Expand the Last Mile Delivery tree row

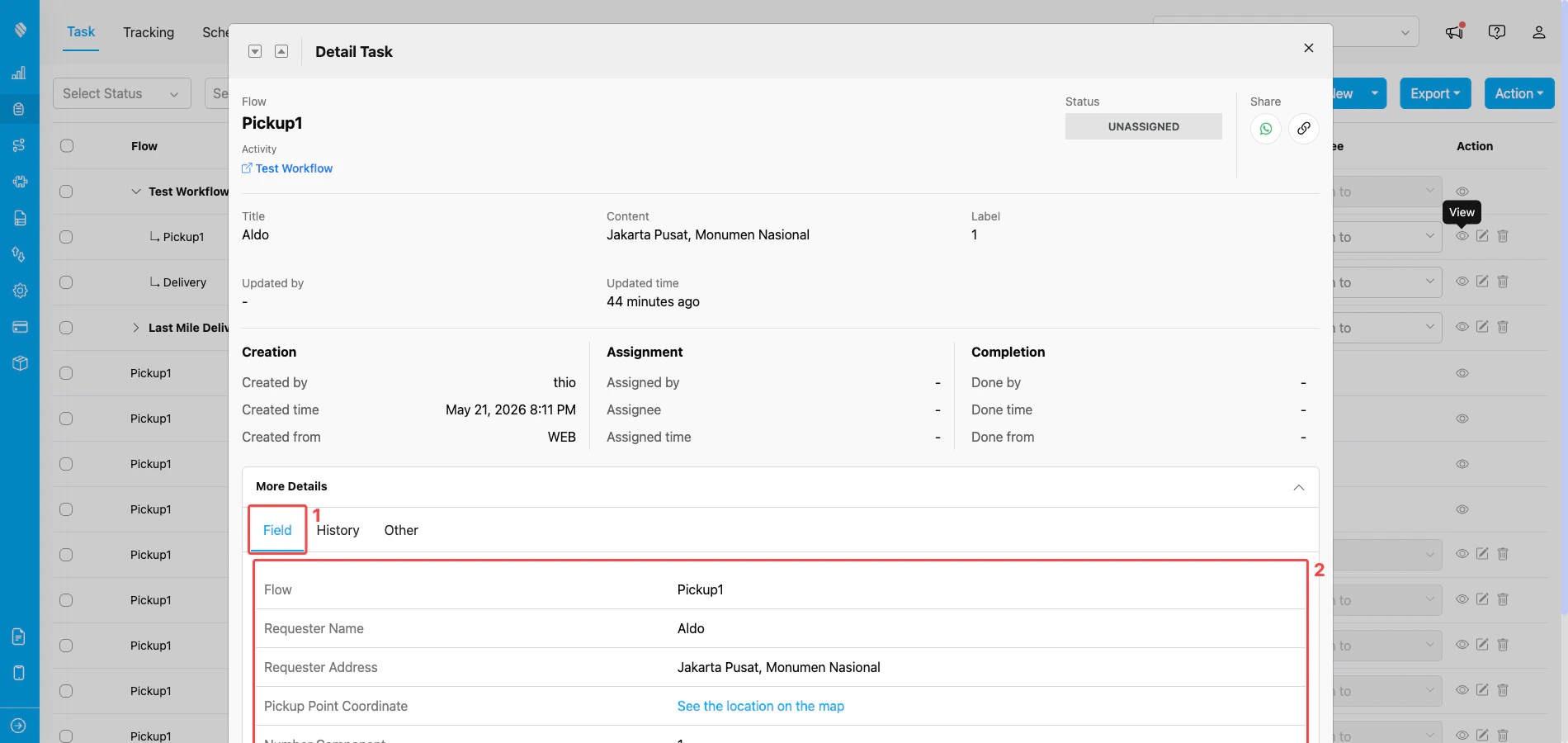pos(136,328)
